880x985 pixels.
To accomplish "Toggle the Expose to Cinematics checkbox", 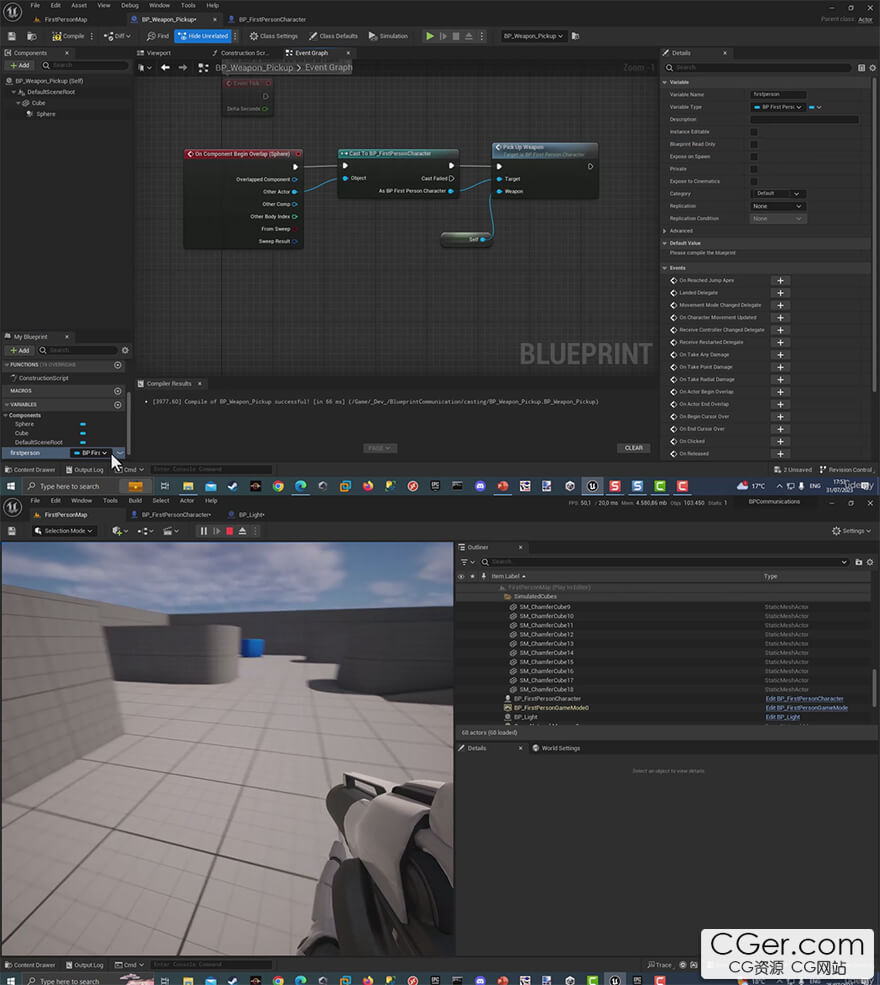I will (x=754, y=182).
